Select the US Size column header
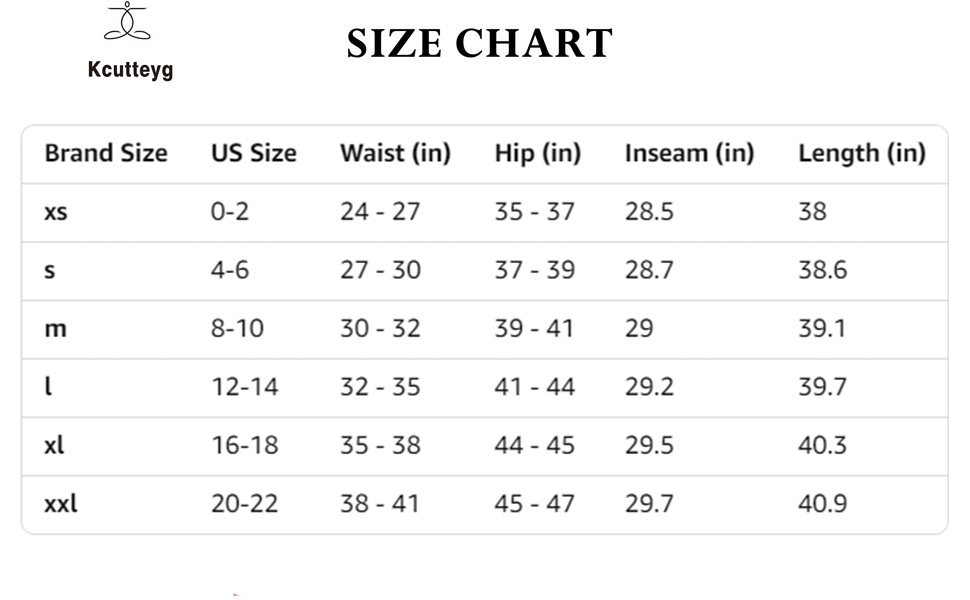This screenshot has height=600, width=970. (x=253, y=154)
